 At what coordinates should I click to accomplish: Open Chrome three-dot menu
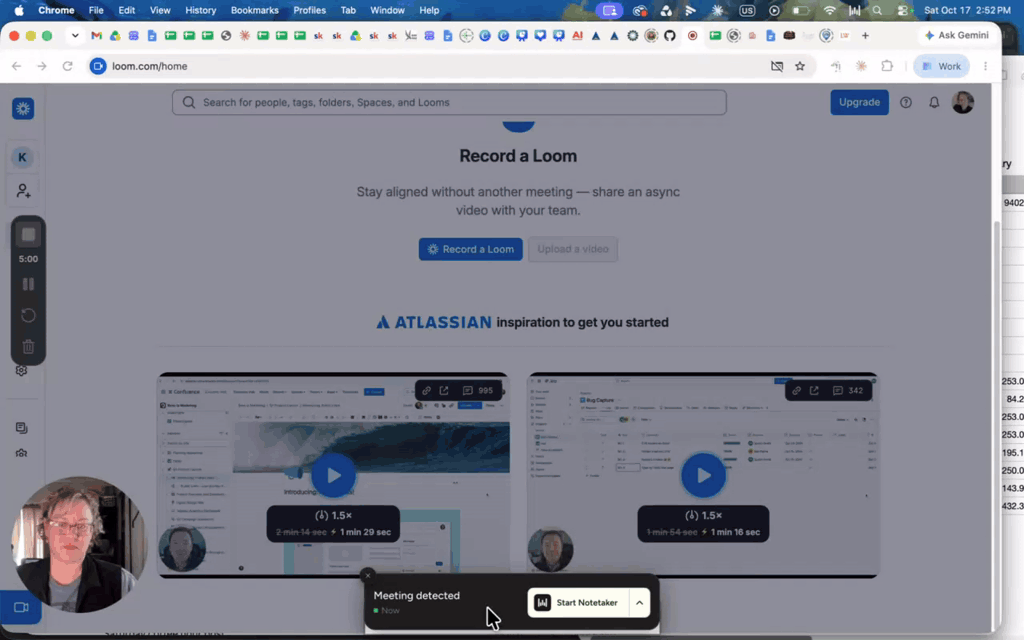click(985, 66)
